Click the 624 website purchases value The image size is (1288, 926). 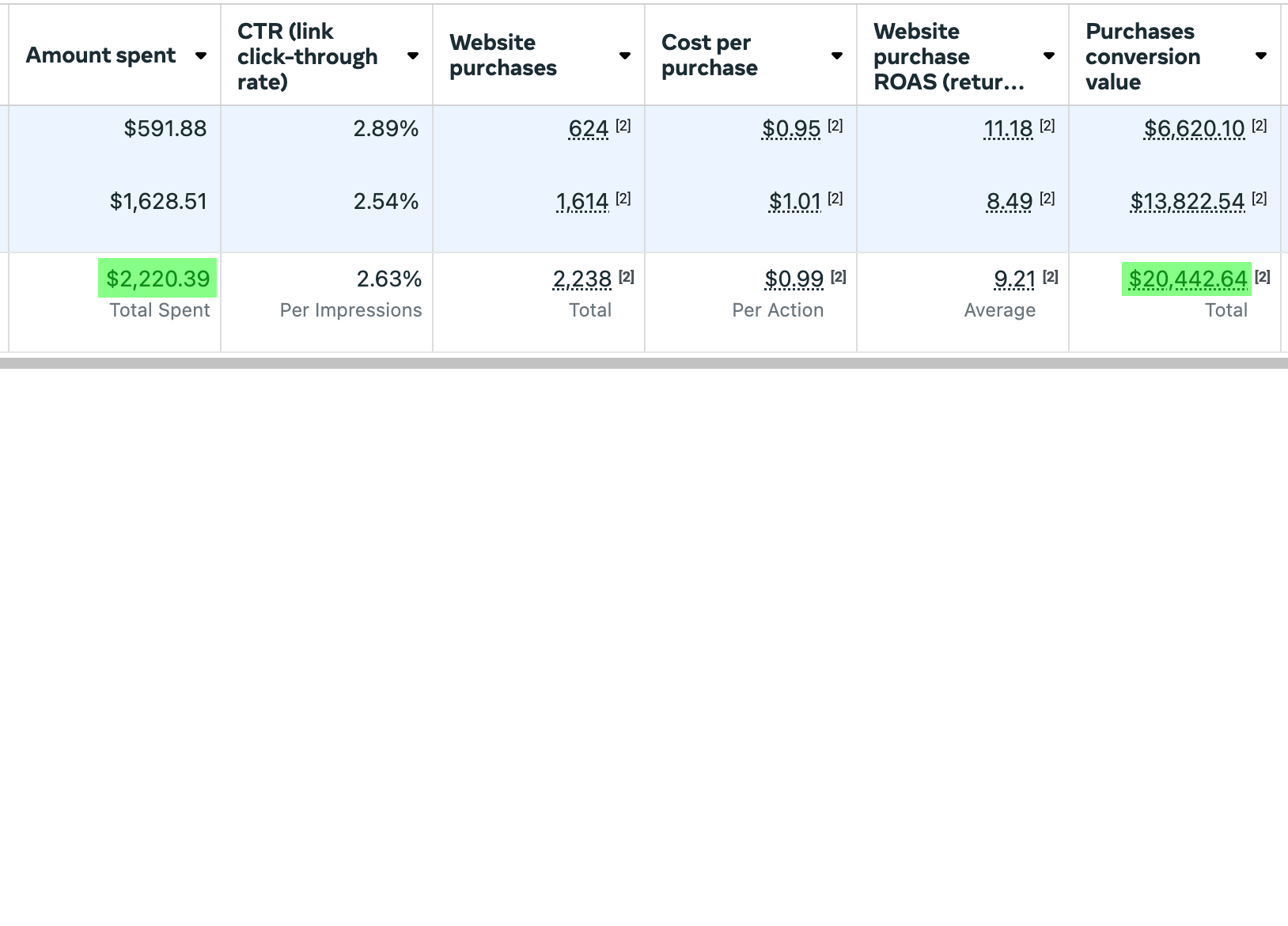(589, 129)
